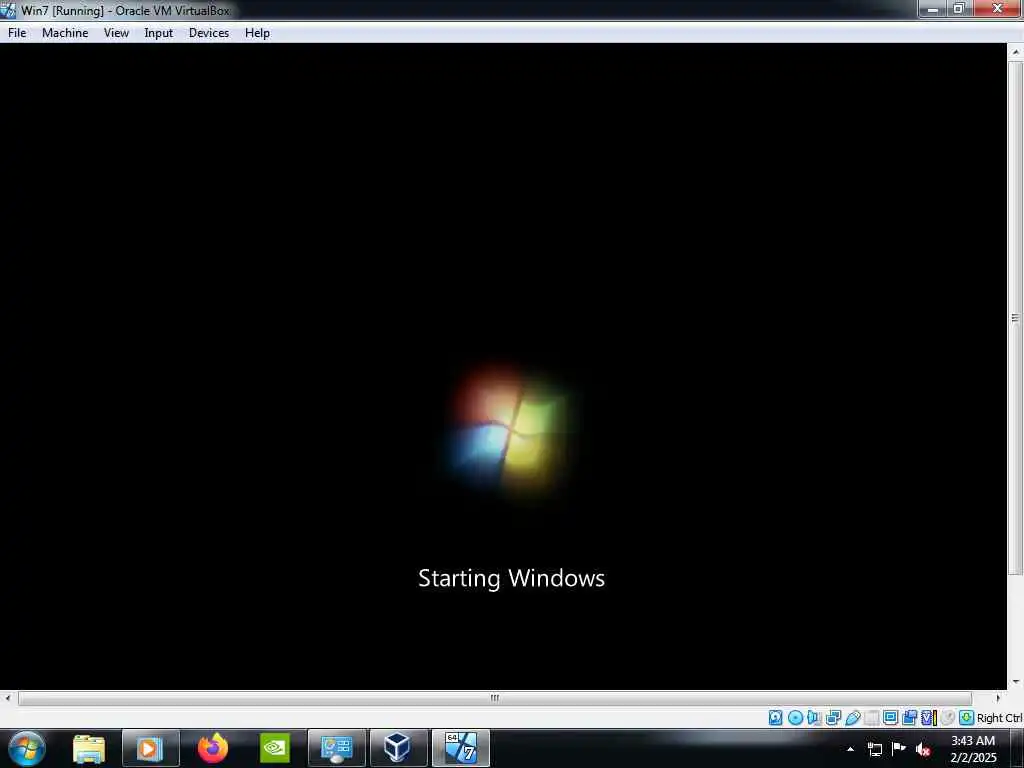Click the recording status icon
Image resolution: width=1024 pixels, height=768 pixels.
(909, 718)
